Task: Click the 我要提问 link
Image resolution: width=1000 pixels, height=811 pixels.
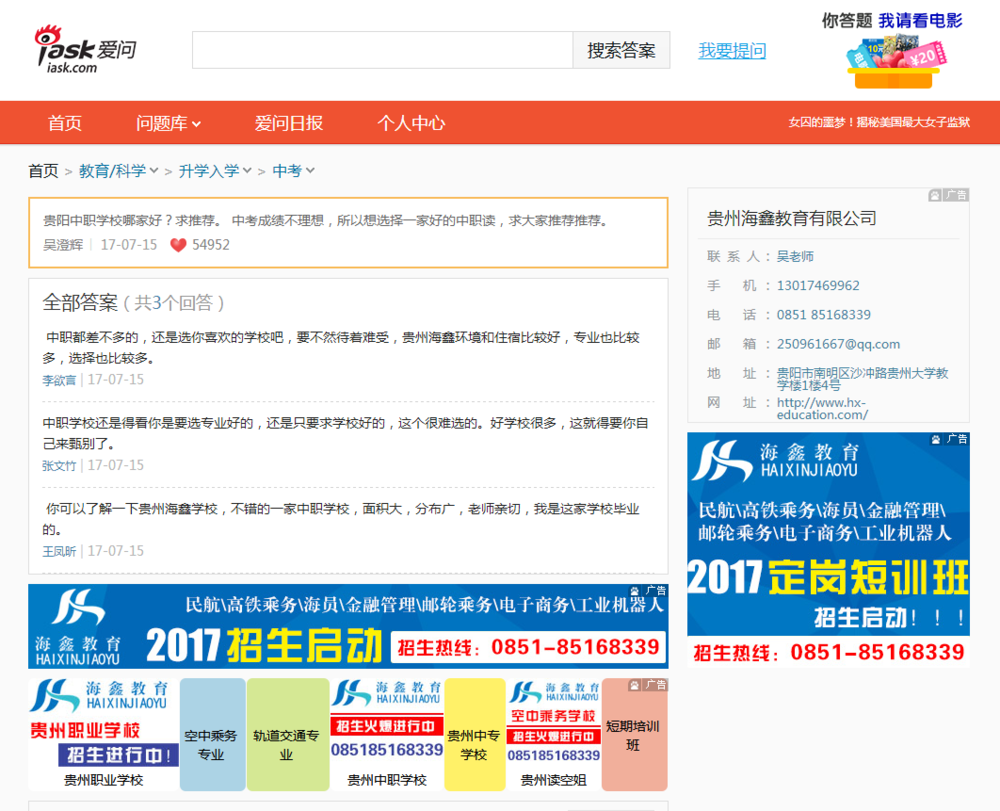Action: [732, 50]
